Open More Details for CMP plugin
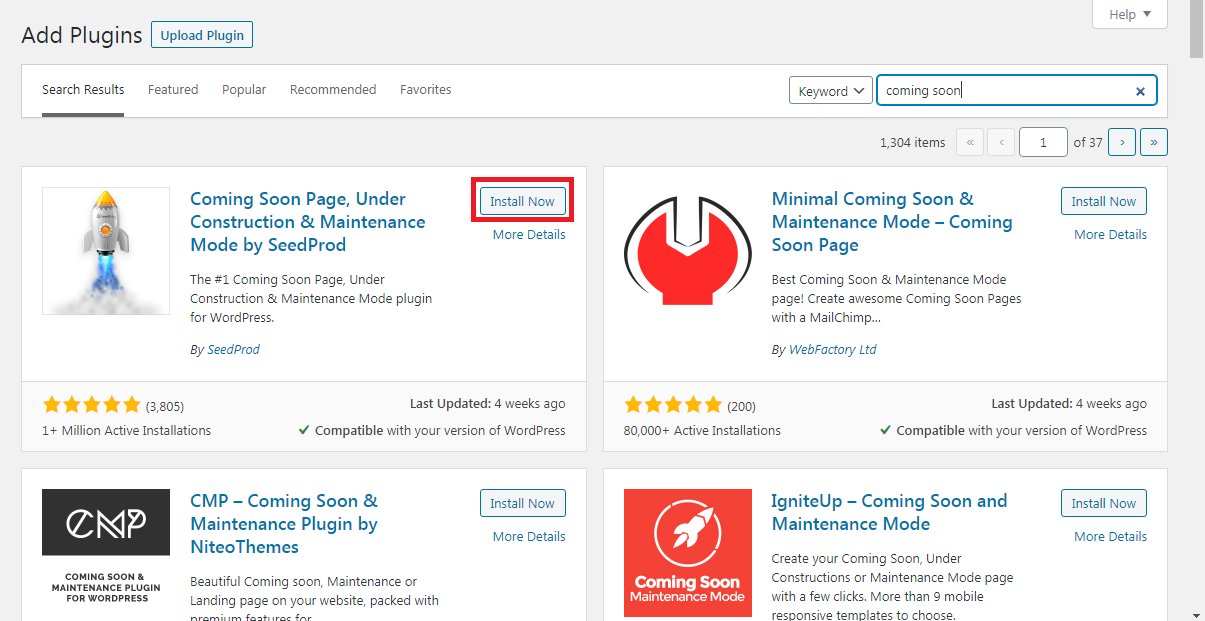Screen dimensions: 1205x621 click(529, 537)
